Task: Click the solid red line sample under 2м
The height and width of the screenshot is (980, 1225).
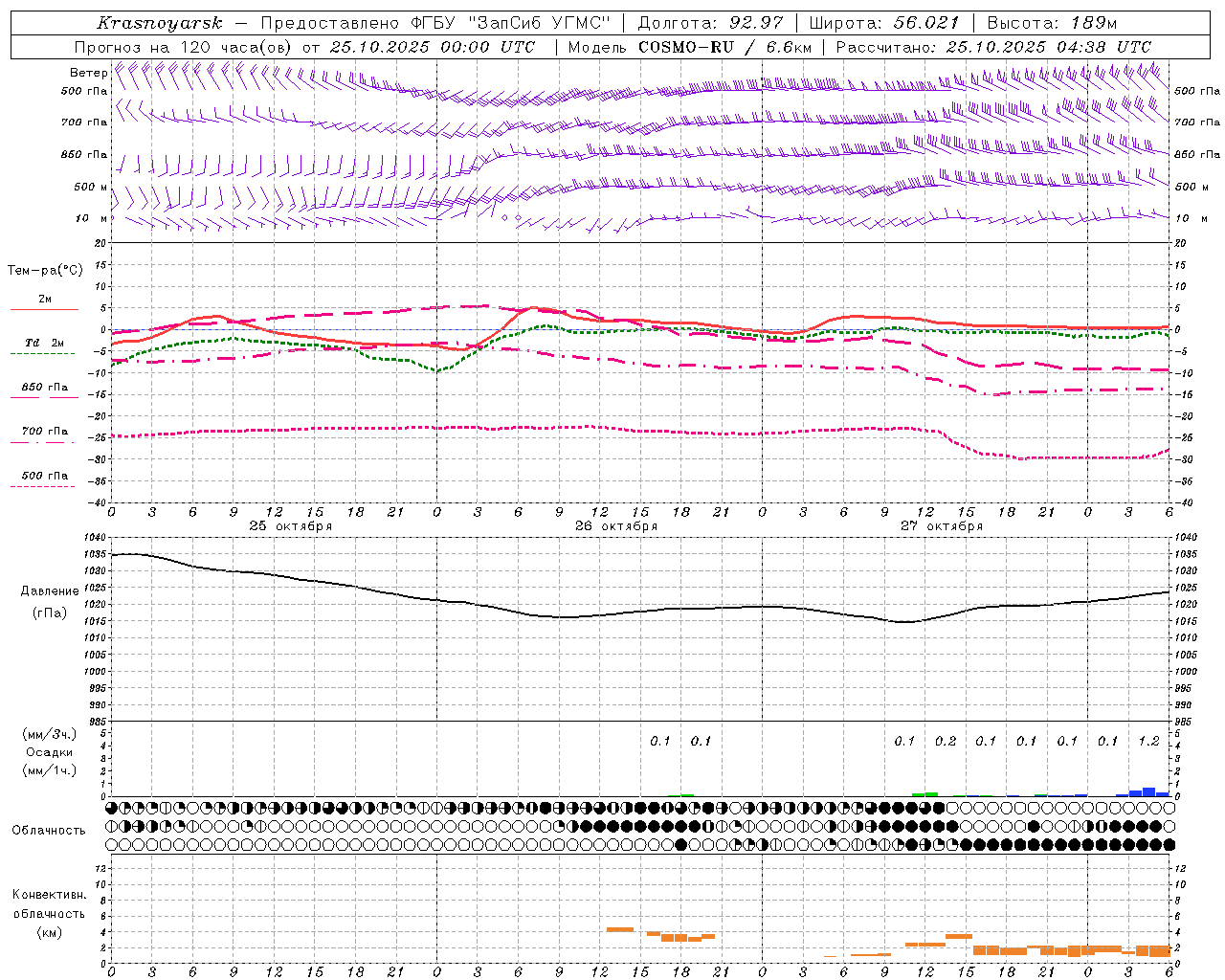Action: pyautogui.click(x=44, y=309)
